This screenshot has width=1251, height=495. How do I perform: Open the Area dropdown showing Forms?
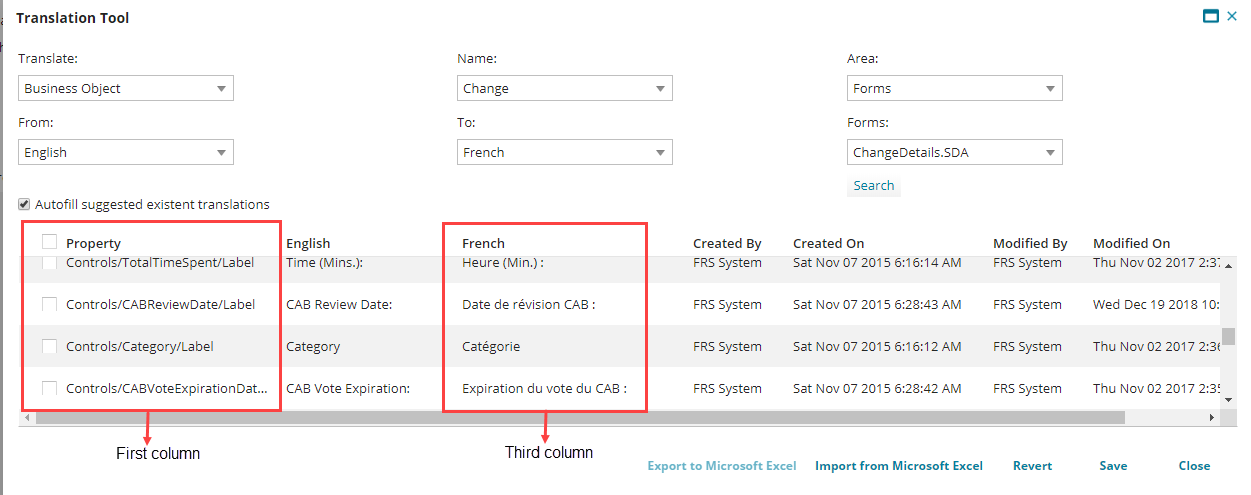point(954,88)
